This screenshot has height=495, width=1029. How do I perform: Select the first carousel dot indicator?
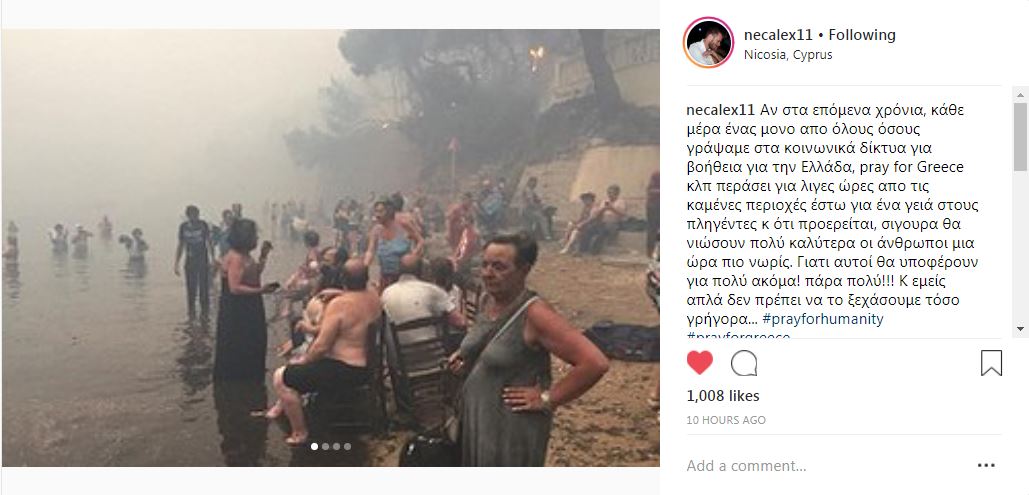coord(314,446)
